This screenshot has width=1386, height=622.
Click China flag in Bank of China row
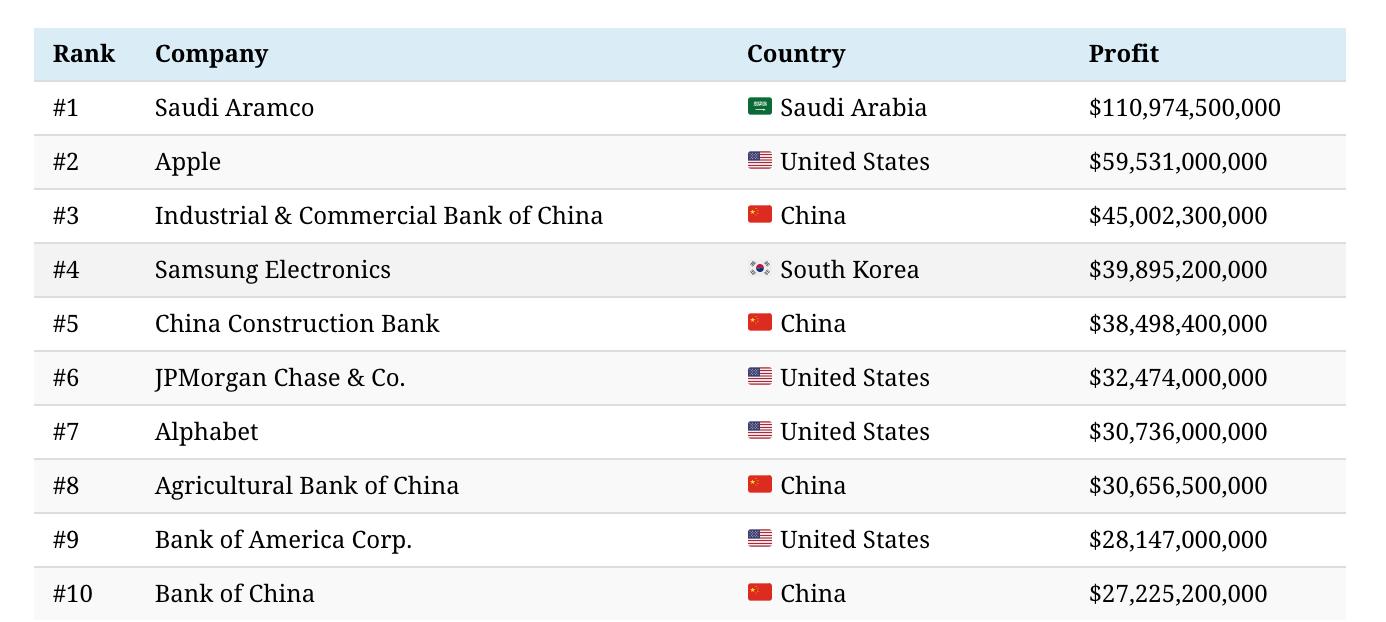[759, 593]
